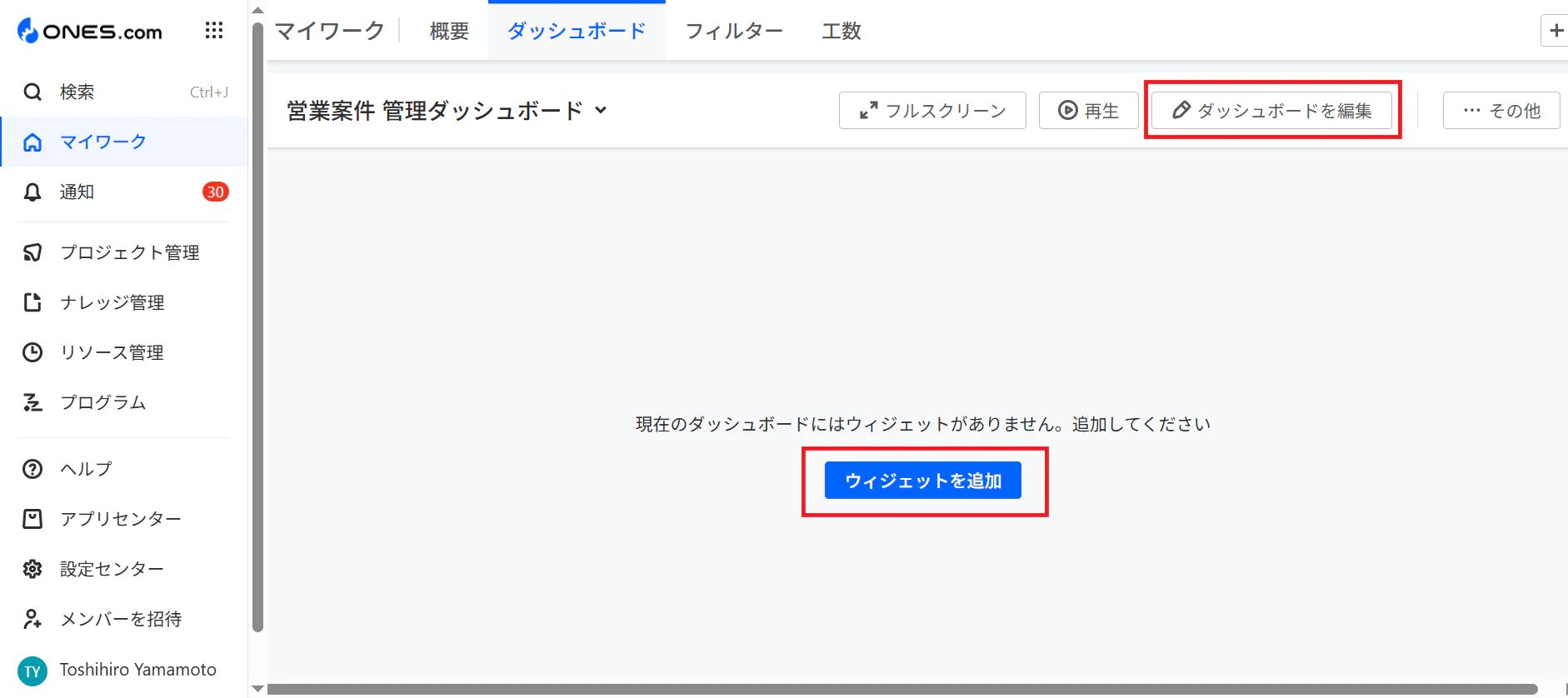Open ヘルプ in the sidebar

point(124,469)
